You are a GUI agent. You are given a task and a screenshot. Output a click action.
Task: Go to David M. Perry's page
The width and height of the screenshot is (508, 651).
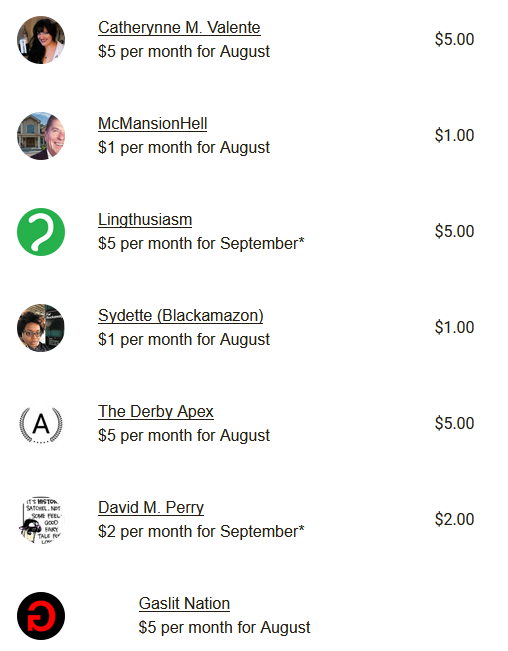coord(151,508)
